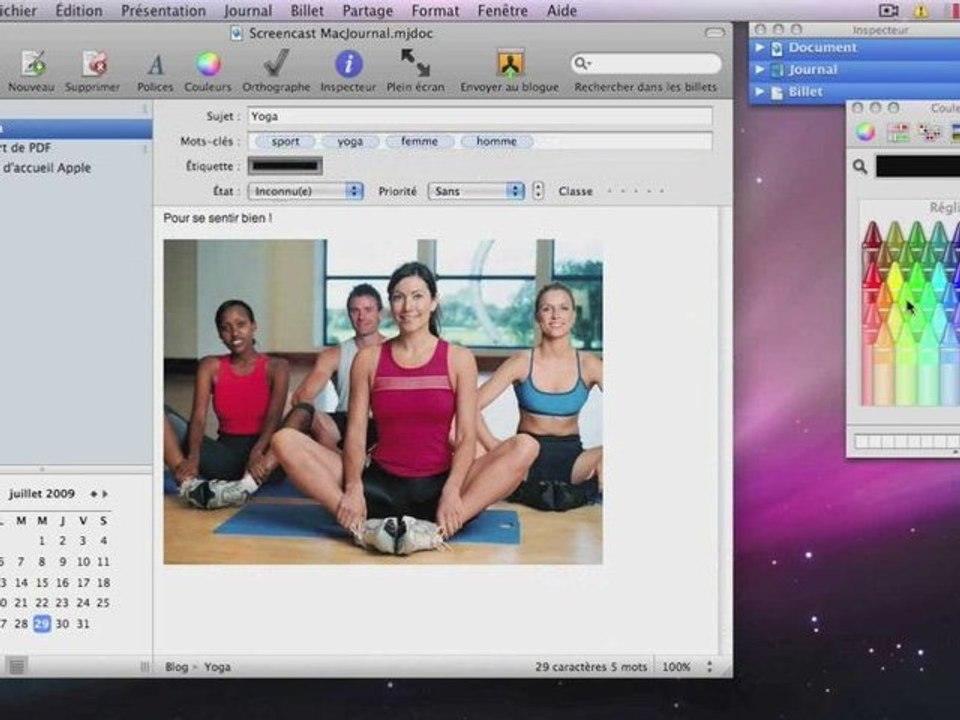The width and height of the screenshot is (960, 720).
Task: Open the zoom 100% stepper
Action: click(x=710, y=666)
